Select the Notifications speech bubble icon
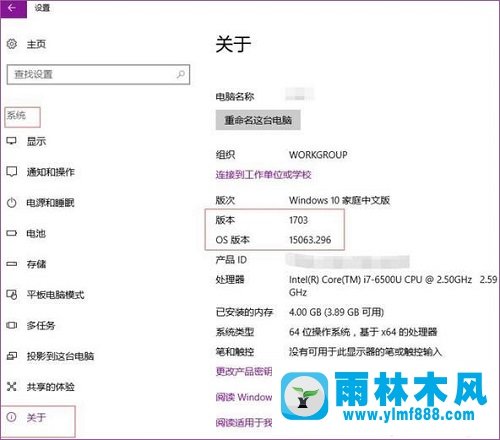This screenshot has width=500, height=440. (x=12, y=172)
